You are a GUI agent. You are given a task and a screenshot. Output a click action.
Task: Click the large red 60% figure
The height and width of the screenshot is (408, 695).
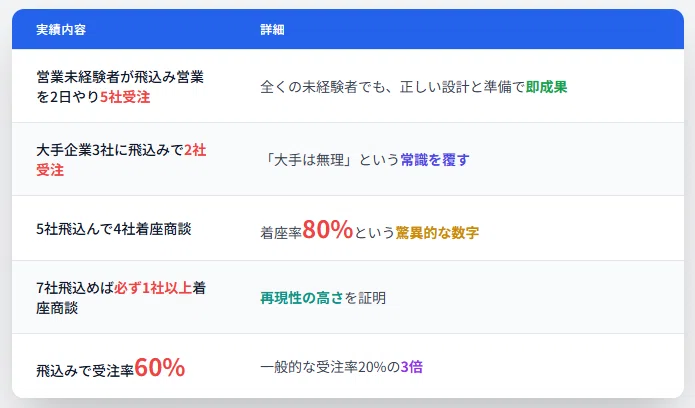pyautogui.click(x=160, y=367)
